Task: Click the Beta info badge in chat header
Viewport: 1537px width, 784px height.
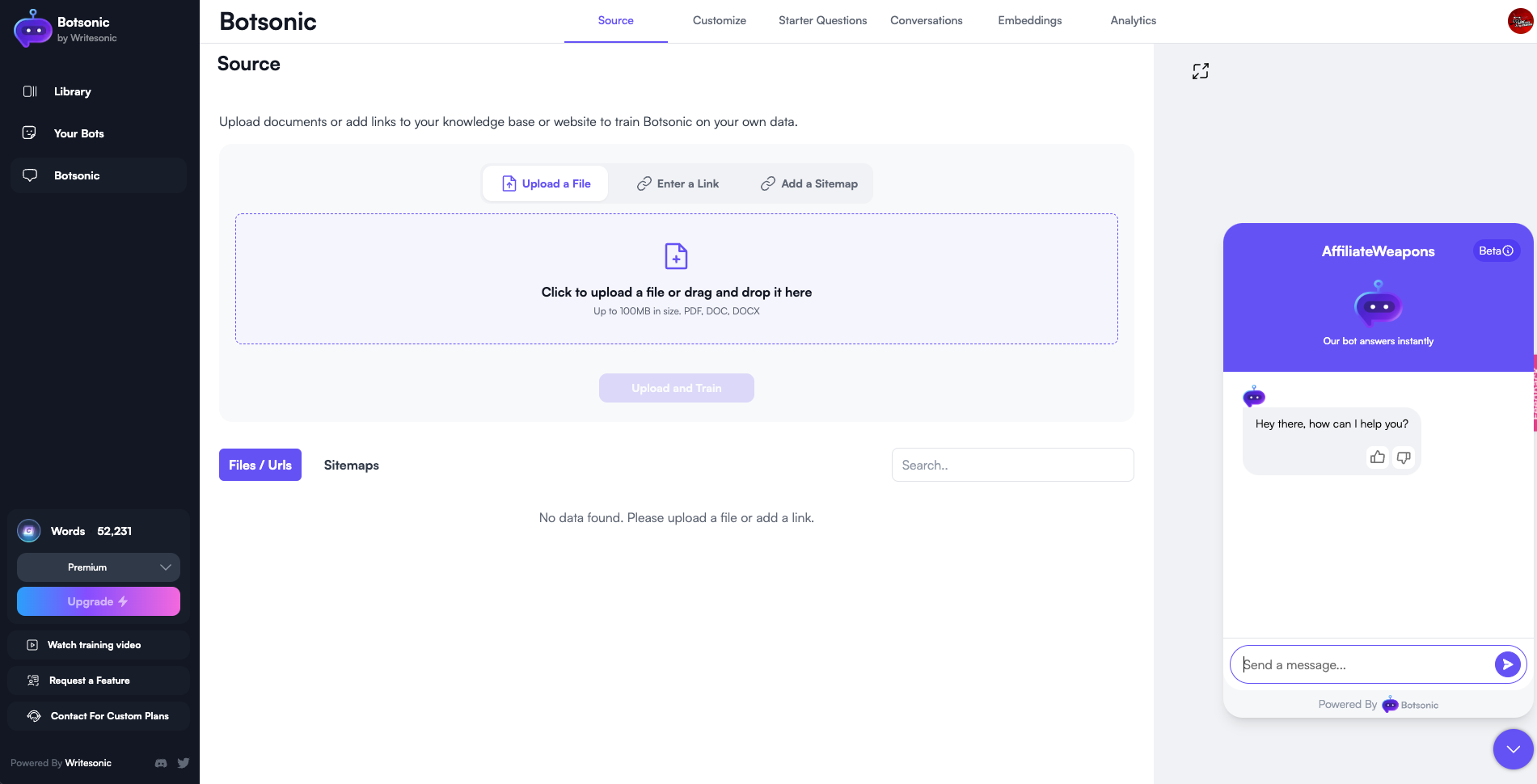Action: (x=1496, y=251)
